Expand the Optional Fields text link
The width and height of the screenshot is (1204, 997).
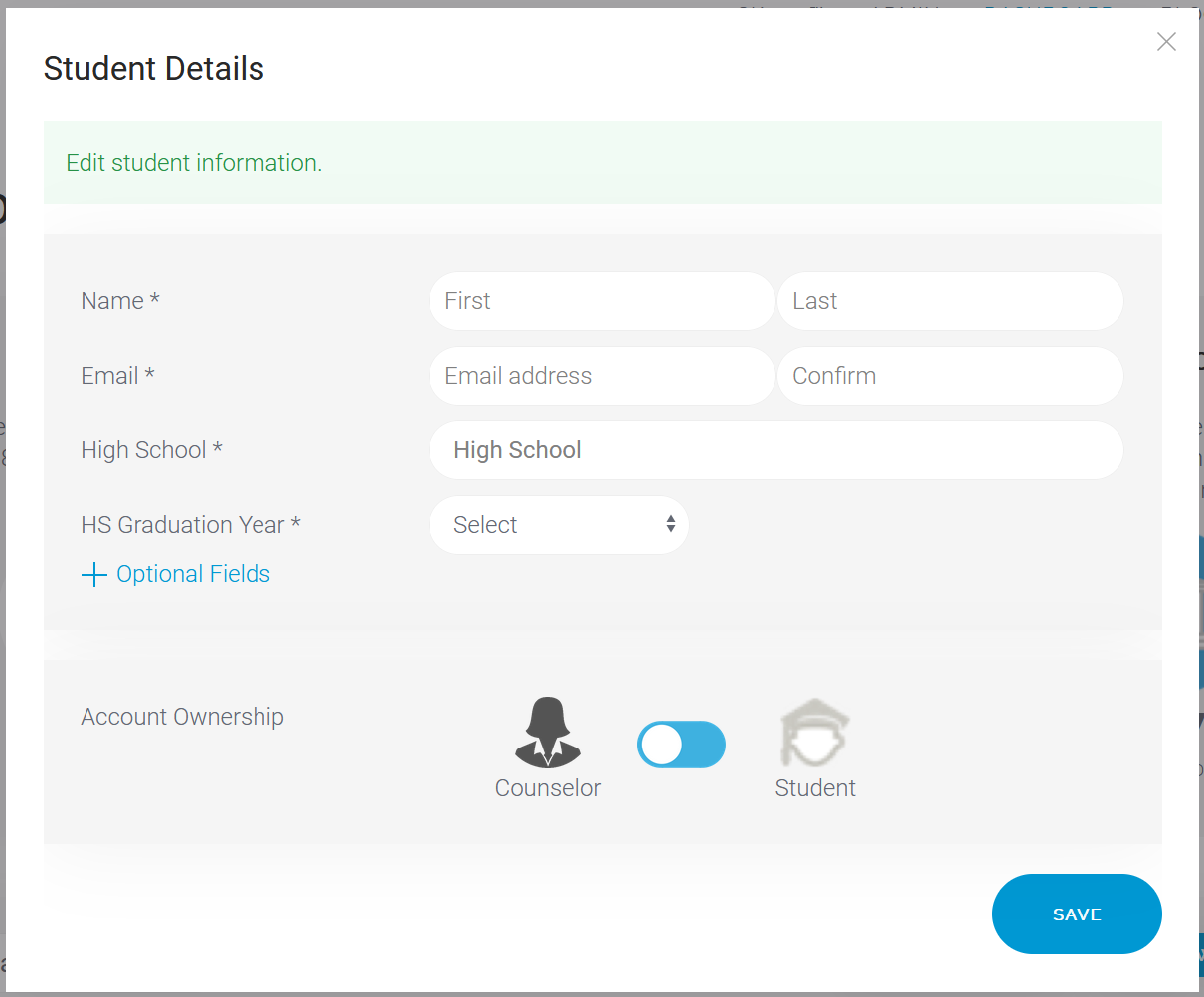[193, 574]
